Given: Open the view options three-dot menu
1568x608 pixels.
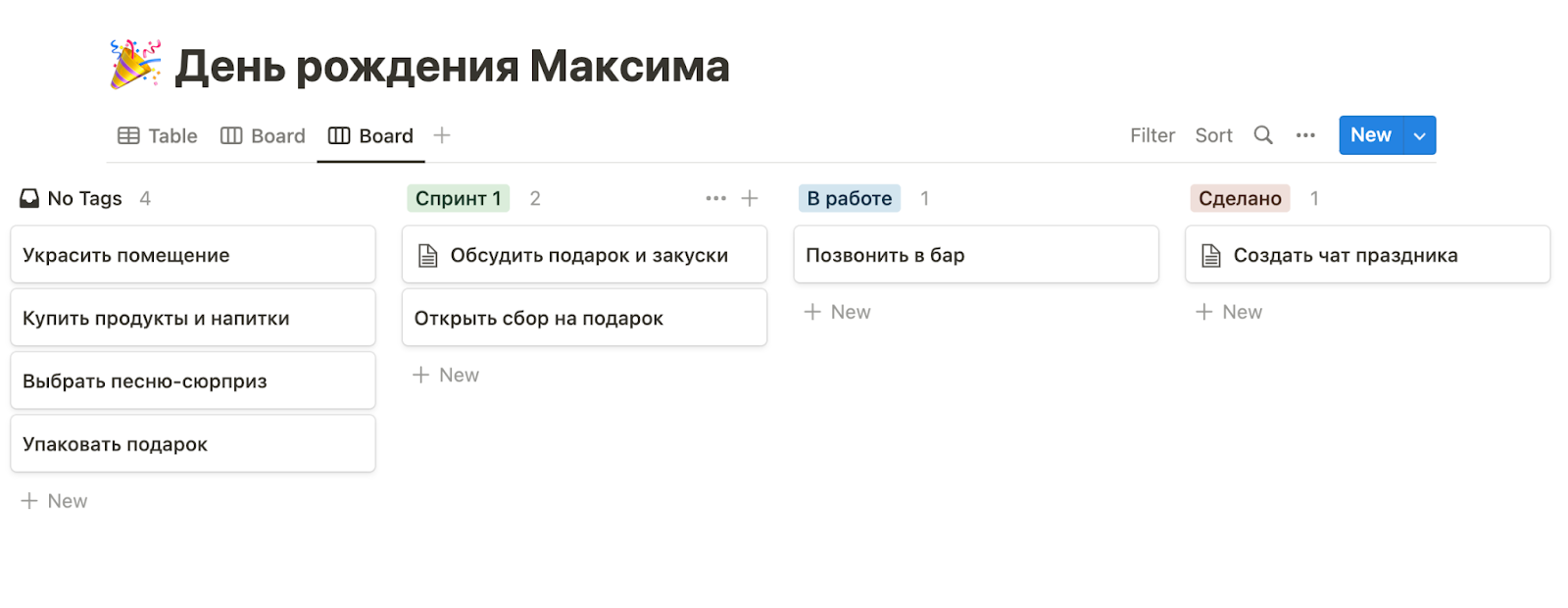Looking at the screenshot, I should [x=1305, y=135].
